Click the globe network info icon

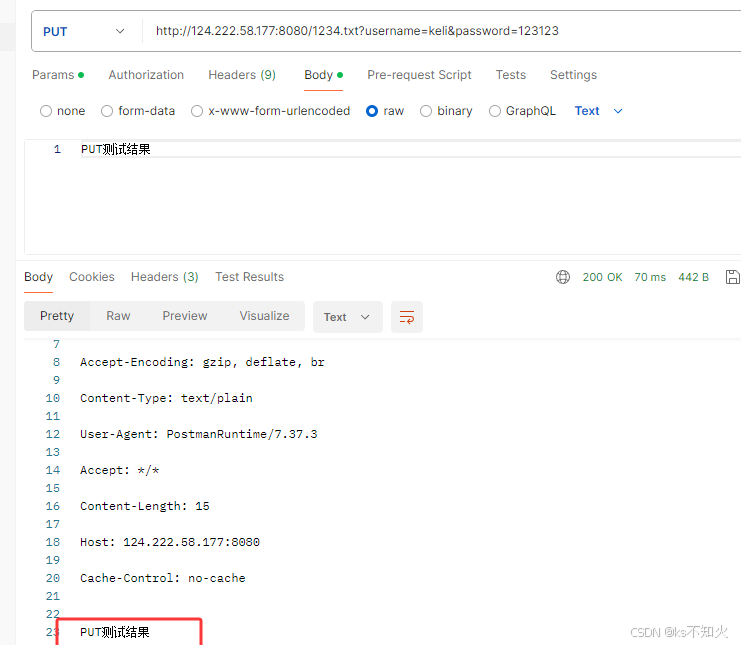(x=563, y=277)
